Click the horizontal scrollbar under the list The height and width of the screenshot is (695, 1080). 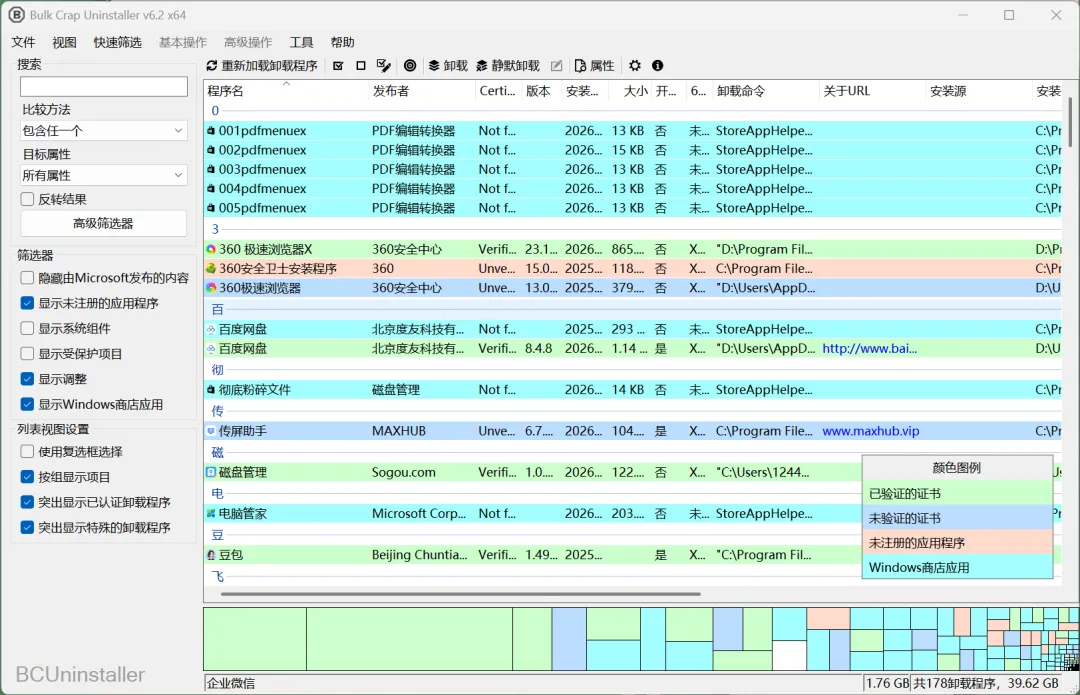click(x=460, y=593)
